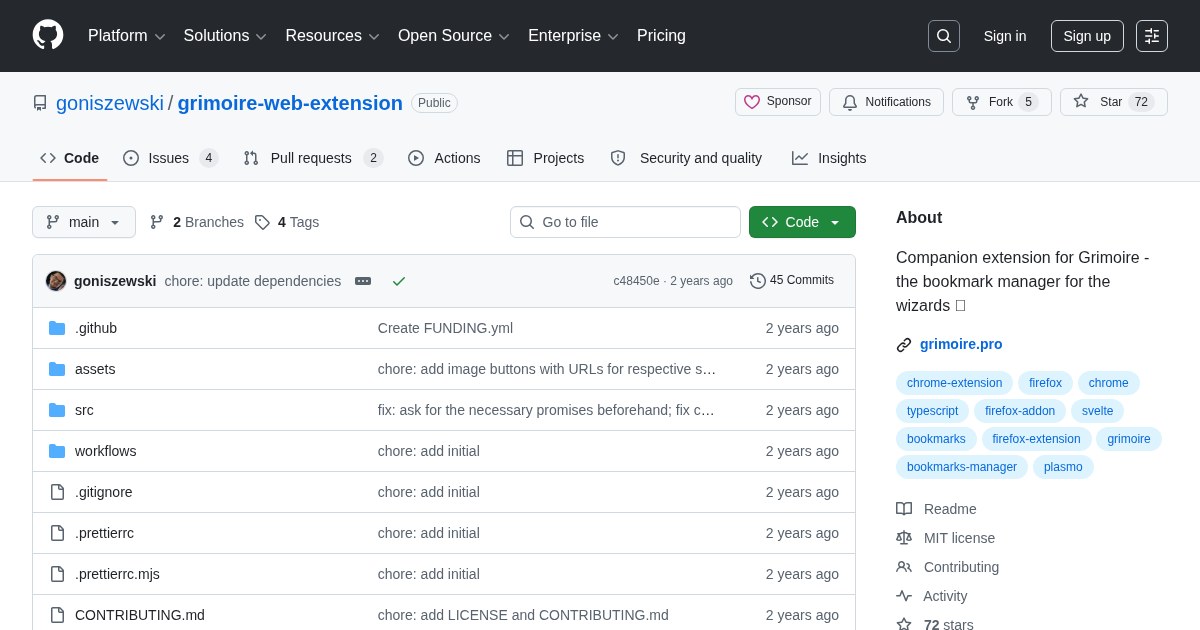Click the Go to file search field
This screenshot has height=630, width=1200.
(625, 222)
